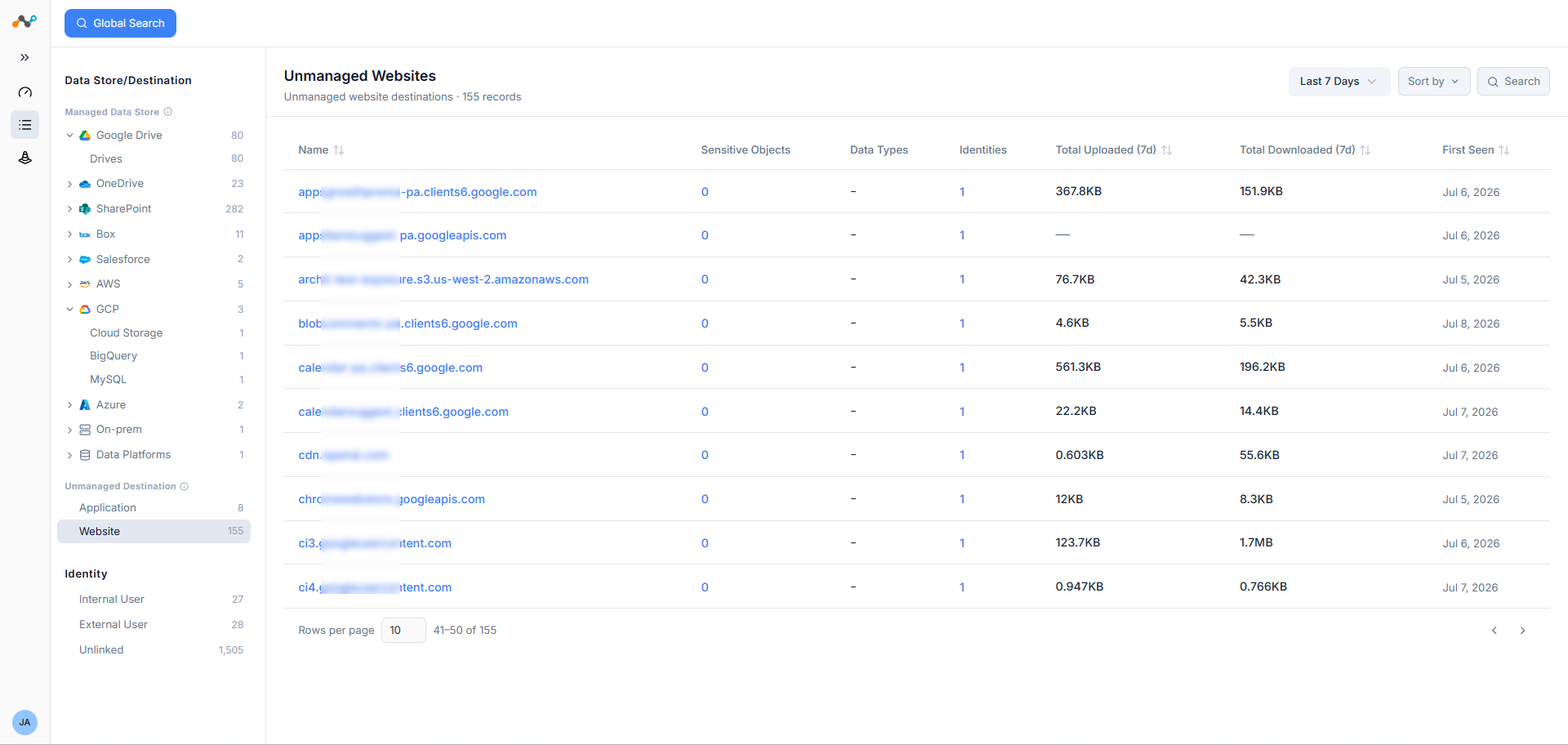Click sensitive objects count for 561.3KB row

[x=705, y=368]
